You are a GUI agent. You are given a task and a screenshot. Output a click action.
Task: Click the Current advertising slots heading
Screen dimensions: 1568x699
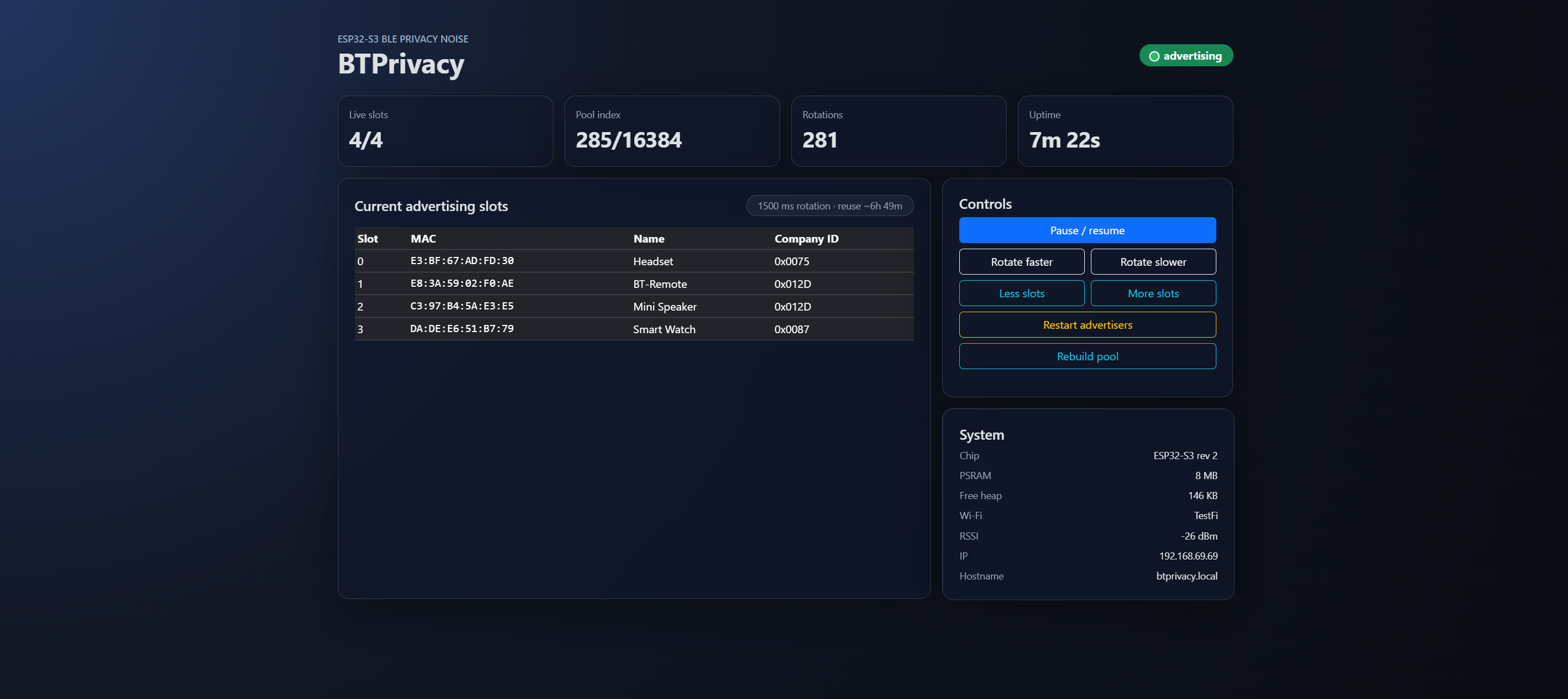tap(431, 206)
